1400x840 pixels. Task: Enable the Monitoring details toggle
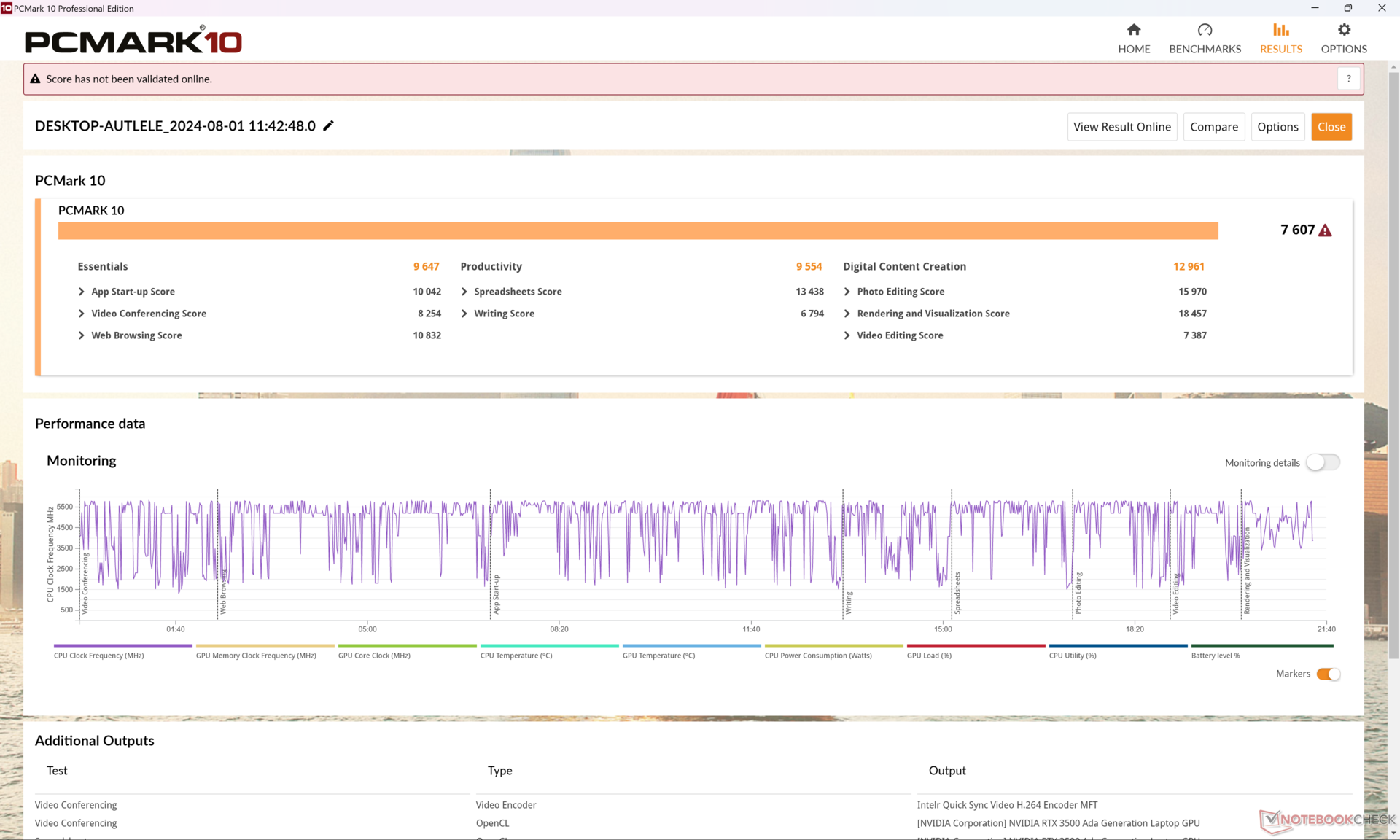point(1322,462)
